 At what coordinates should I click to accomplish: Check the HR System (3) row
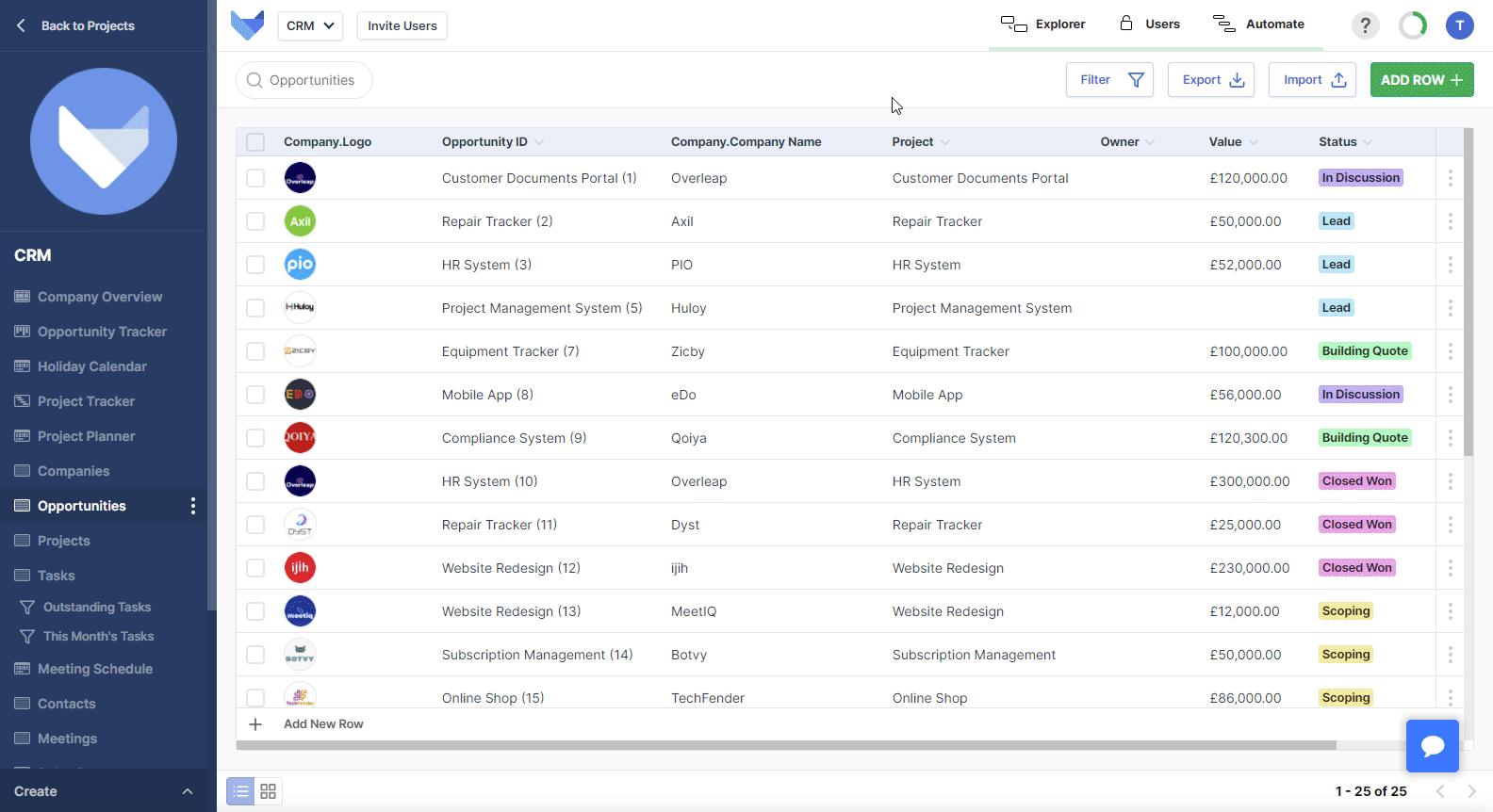click(255, 265)
